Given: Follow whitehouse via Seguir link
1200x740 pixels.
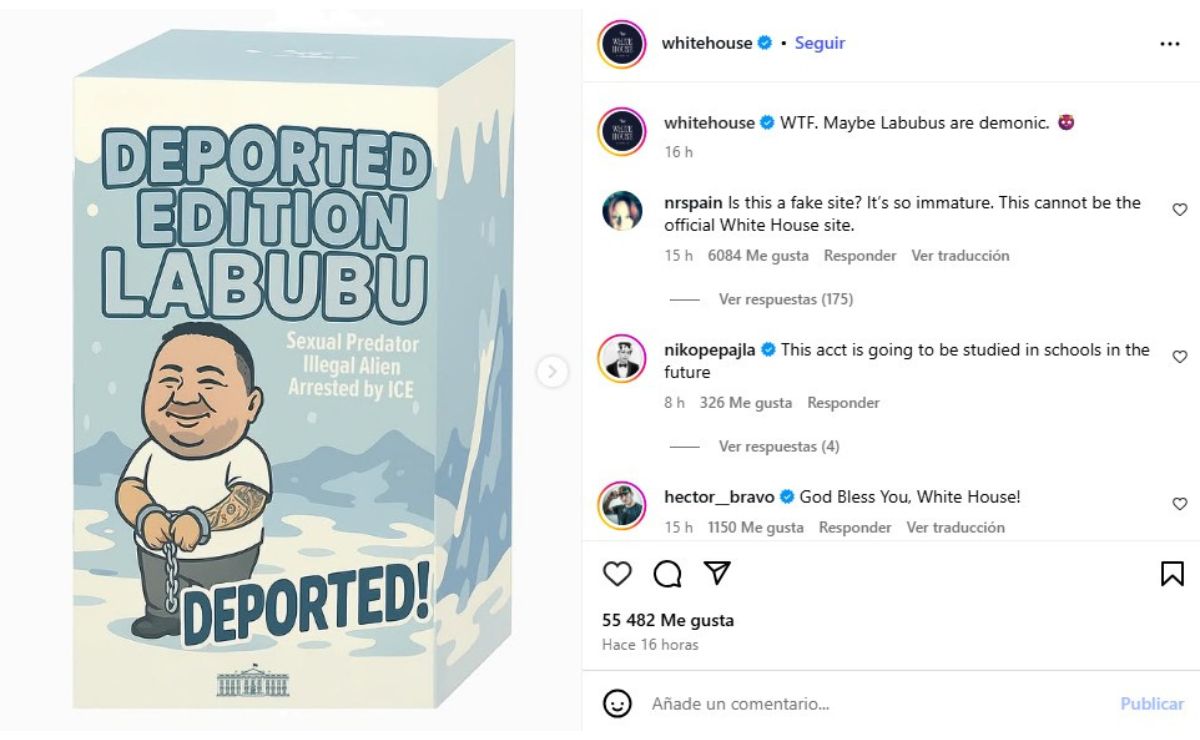Looking at the screenshot, I should 820,43.
